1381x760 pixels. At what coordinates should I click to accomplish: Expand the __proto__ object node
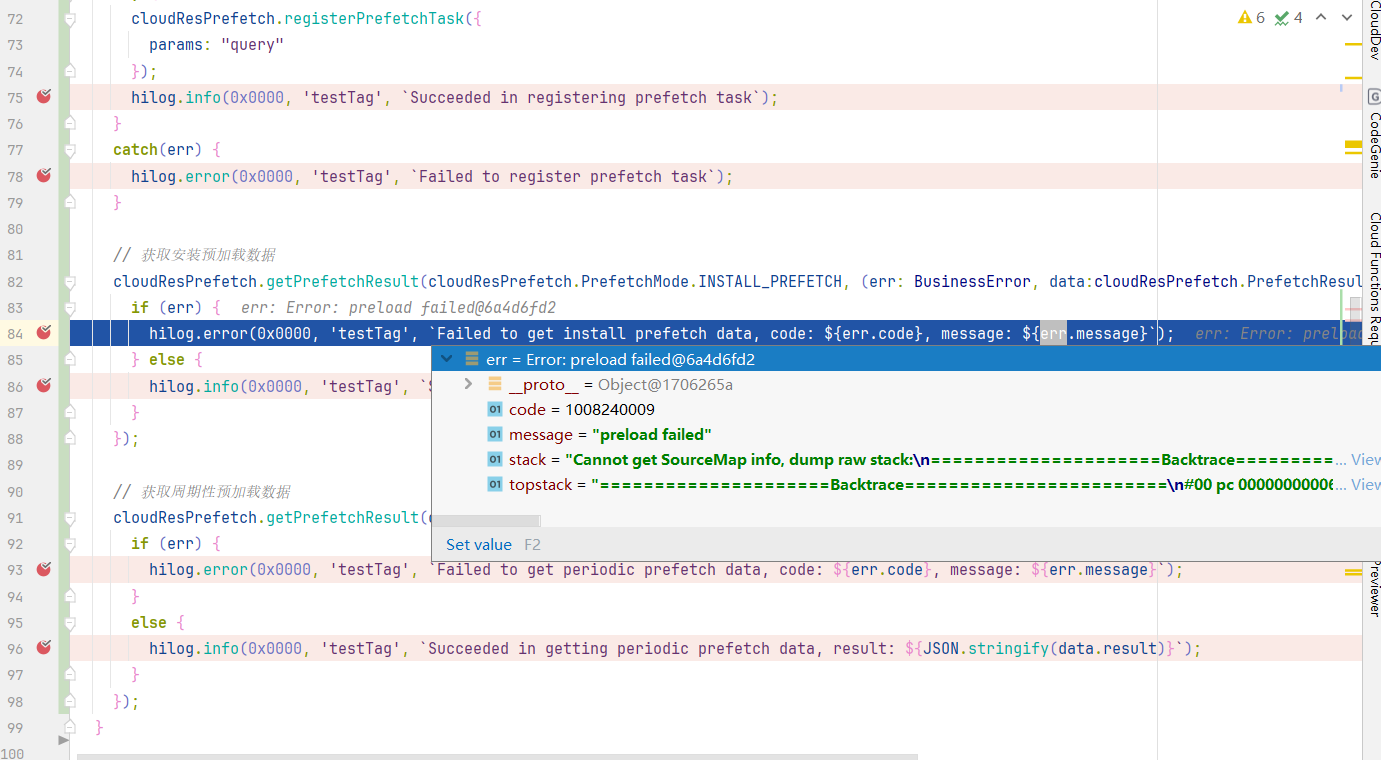click(468, 385)
